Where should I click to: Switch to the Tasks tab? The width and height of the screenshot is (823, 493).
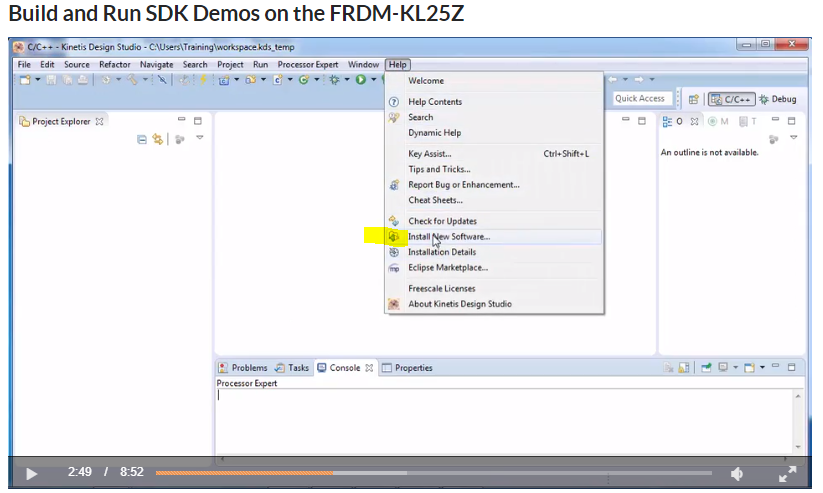(293, 368)
